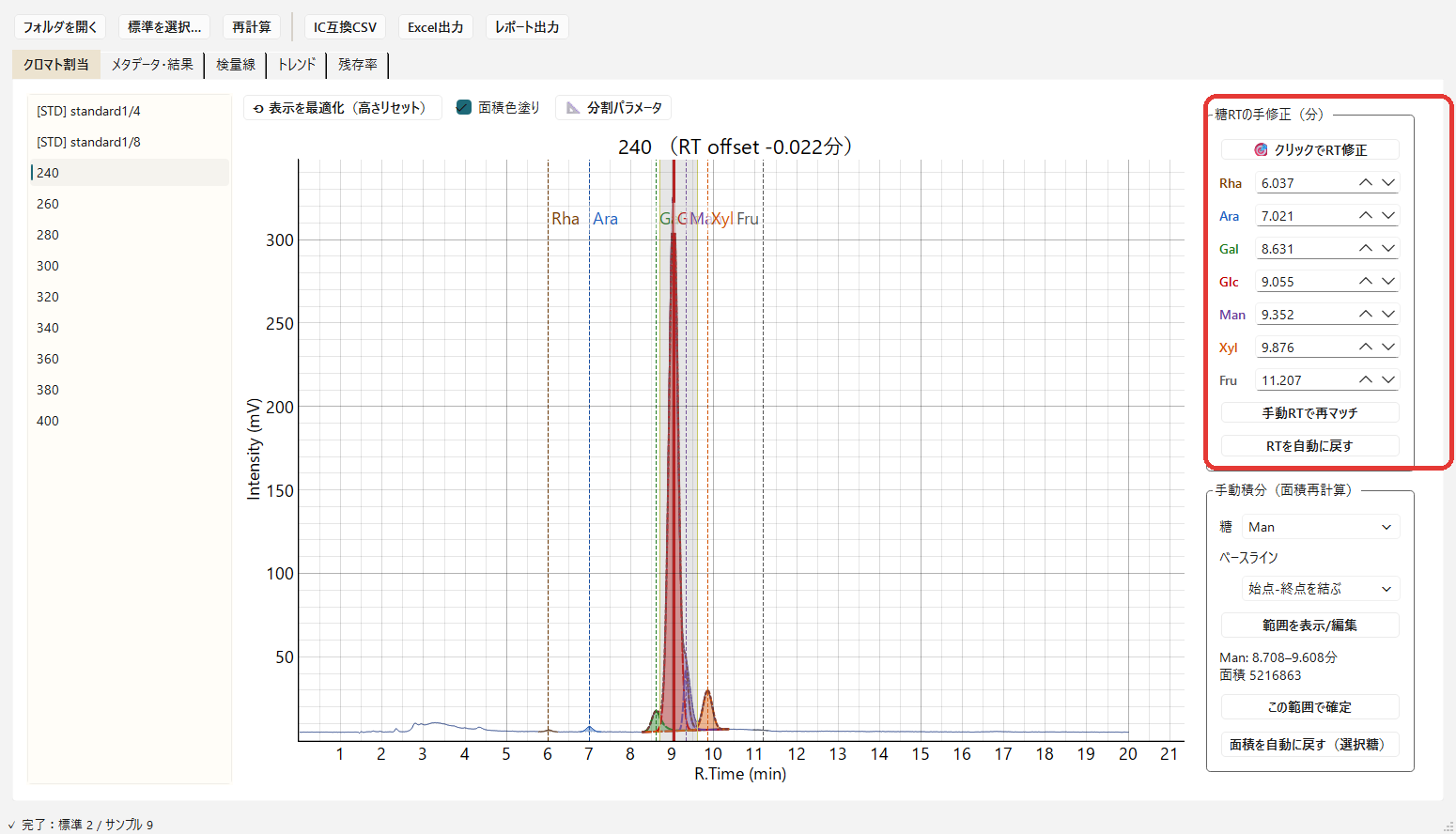Click 面積を自動に戻す（選択糖） button

[x=1309, y=745]
